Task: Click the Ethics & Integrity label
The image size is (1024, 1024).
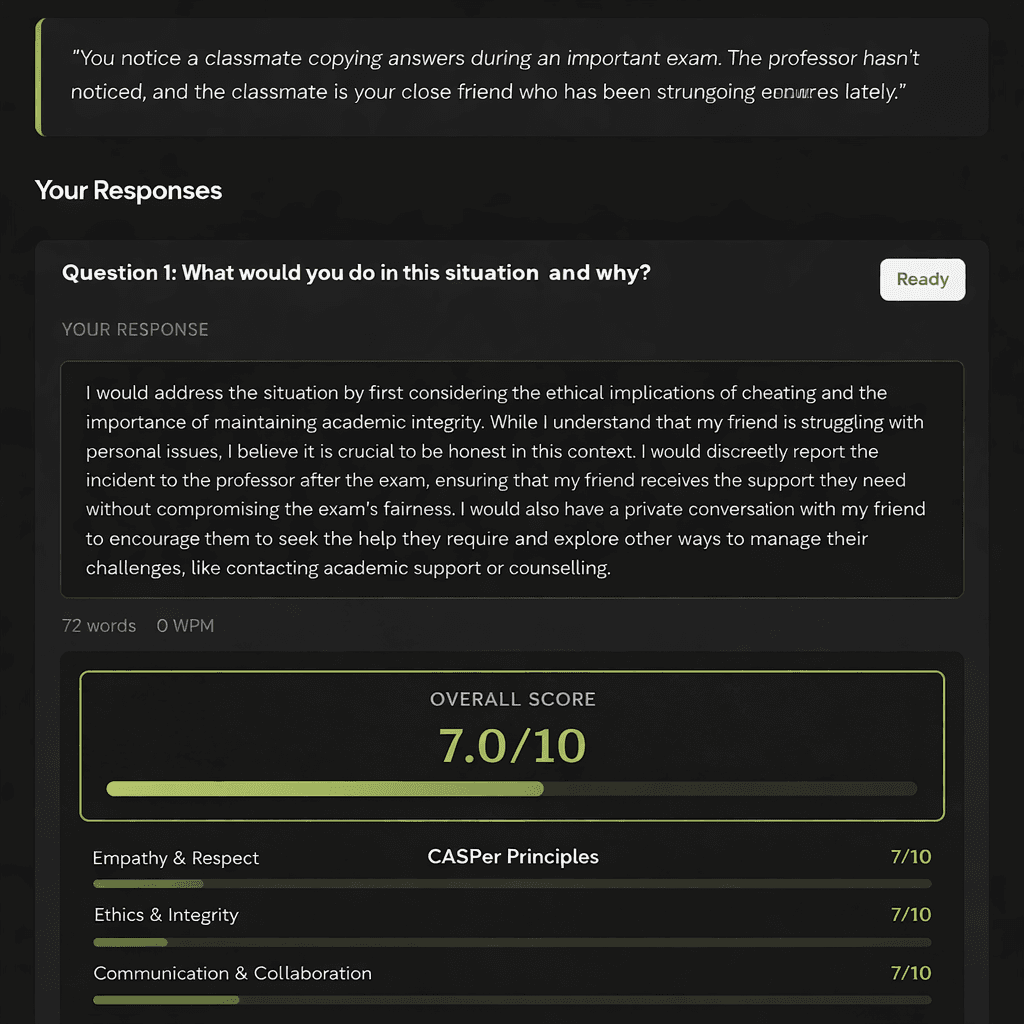Action: pos(166,915)
